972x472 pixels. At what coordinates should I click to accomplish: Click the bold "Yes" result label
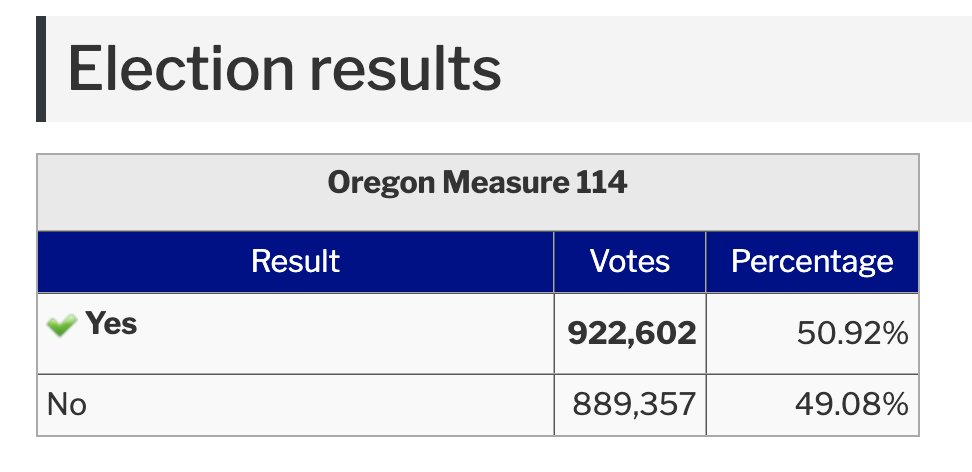click(x=111, y=324)
